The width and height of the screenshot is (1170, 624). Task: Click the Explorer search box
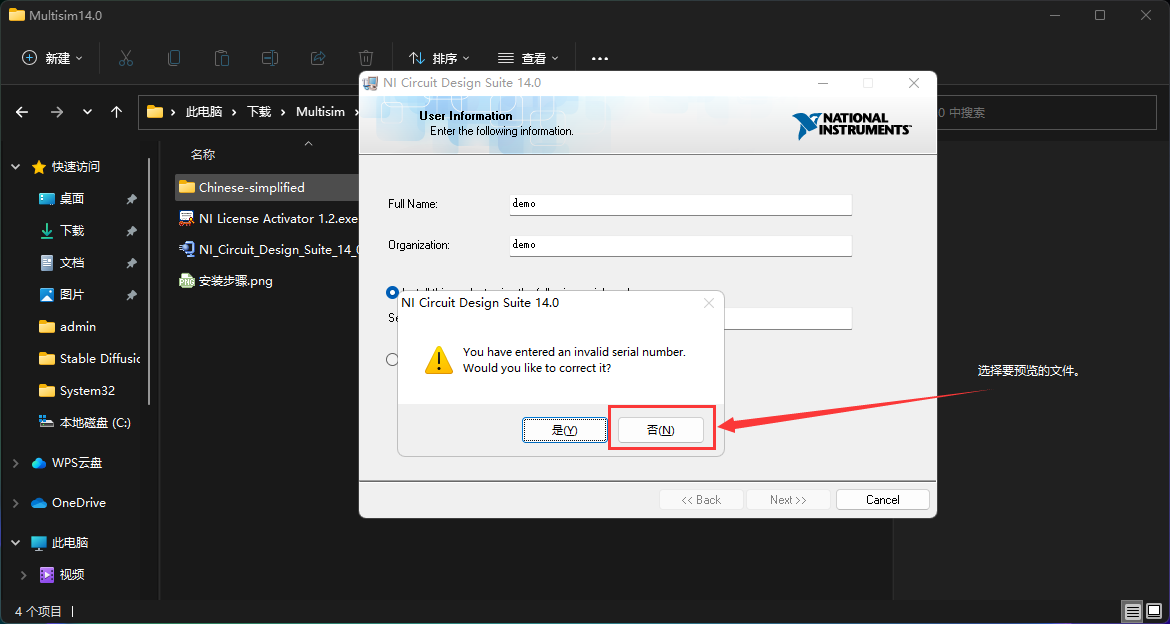(1045, 112)
